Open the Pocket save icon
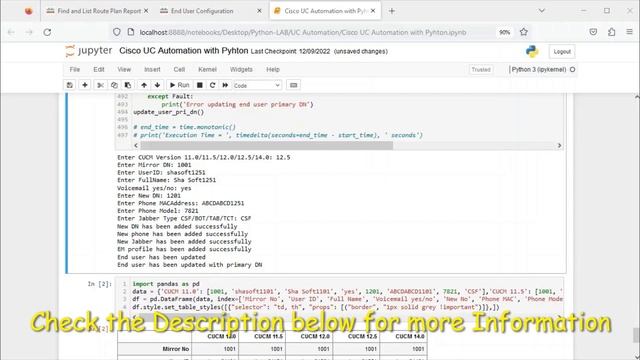The width and height of the screenshot is (640, 360). pyautogui.click(x=593, y=32)
